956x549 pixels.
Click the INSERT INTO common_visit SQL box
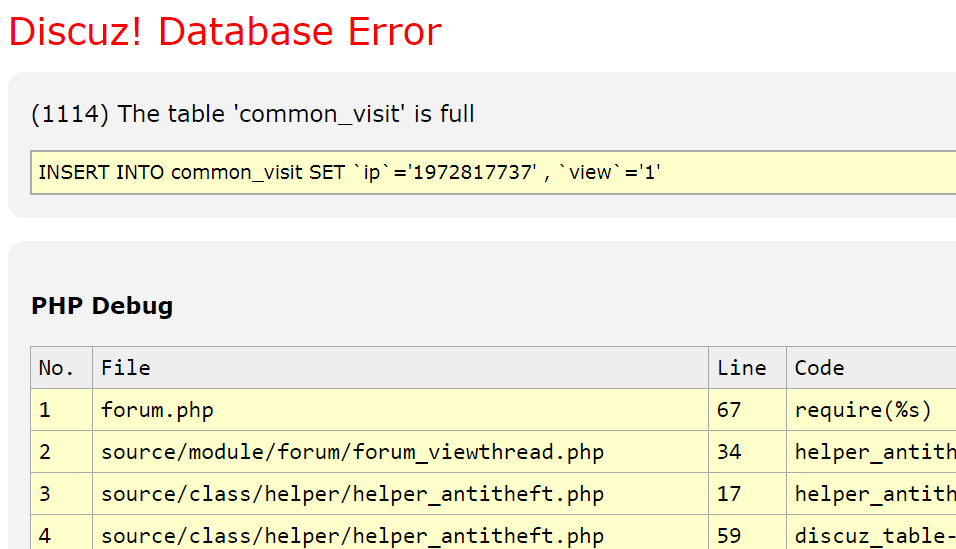point(493,173)
